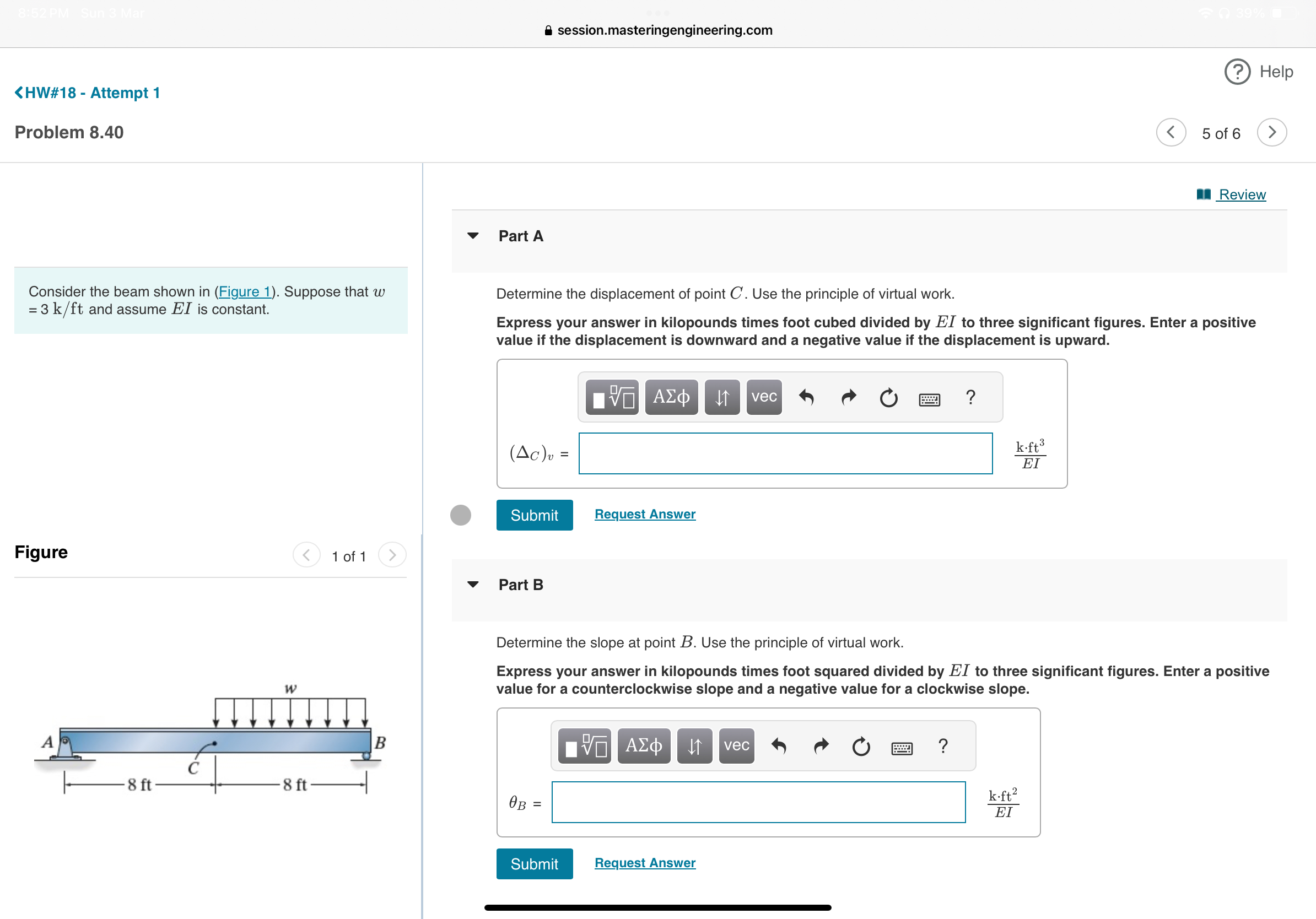1316x919 pixels.
Task: Click the subscript/superscript arrows icon in Part B toolbar
Action: pos(694,745)
